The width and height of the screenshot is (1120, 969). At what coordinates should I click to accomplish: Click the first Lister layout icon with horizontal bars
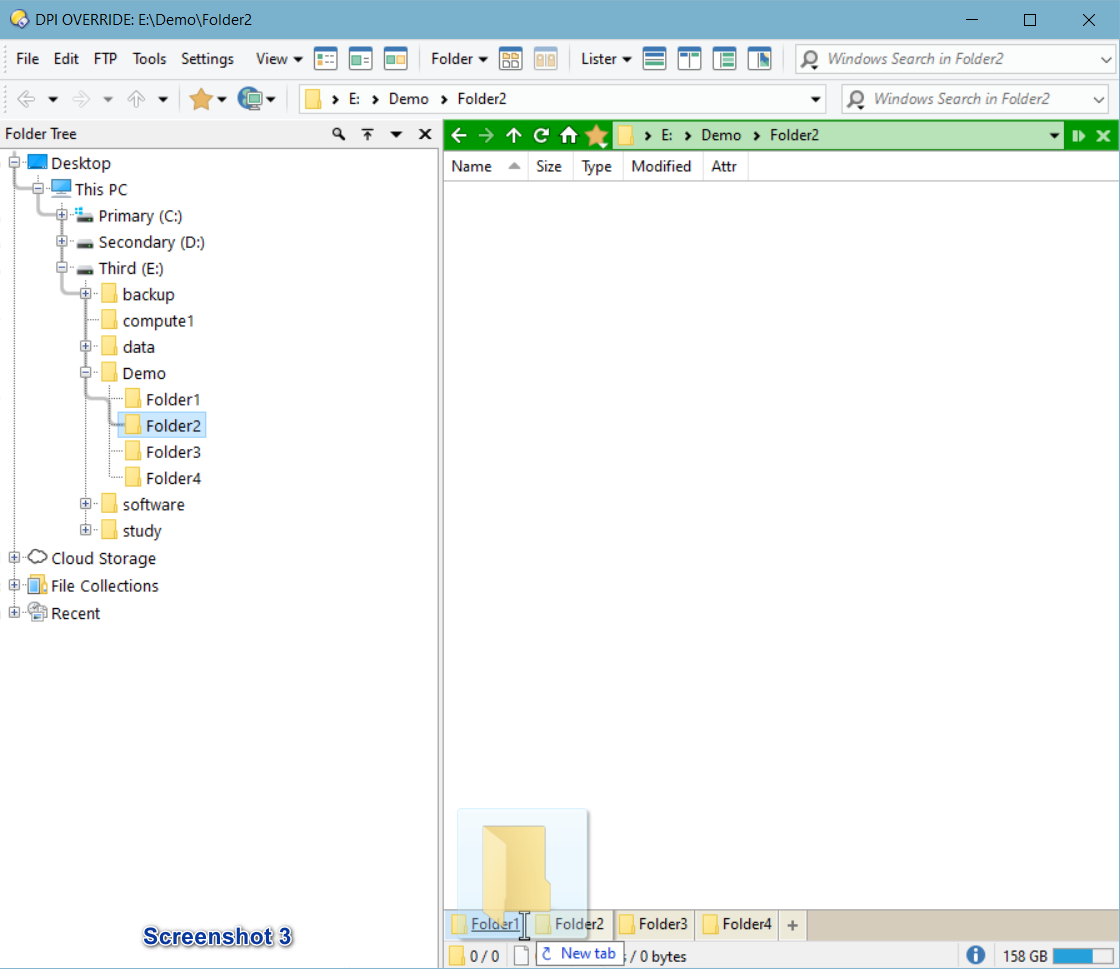click(654, 59)
